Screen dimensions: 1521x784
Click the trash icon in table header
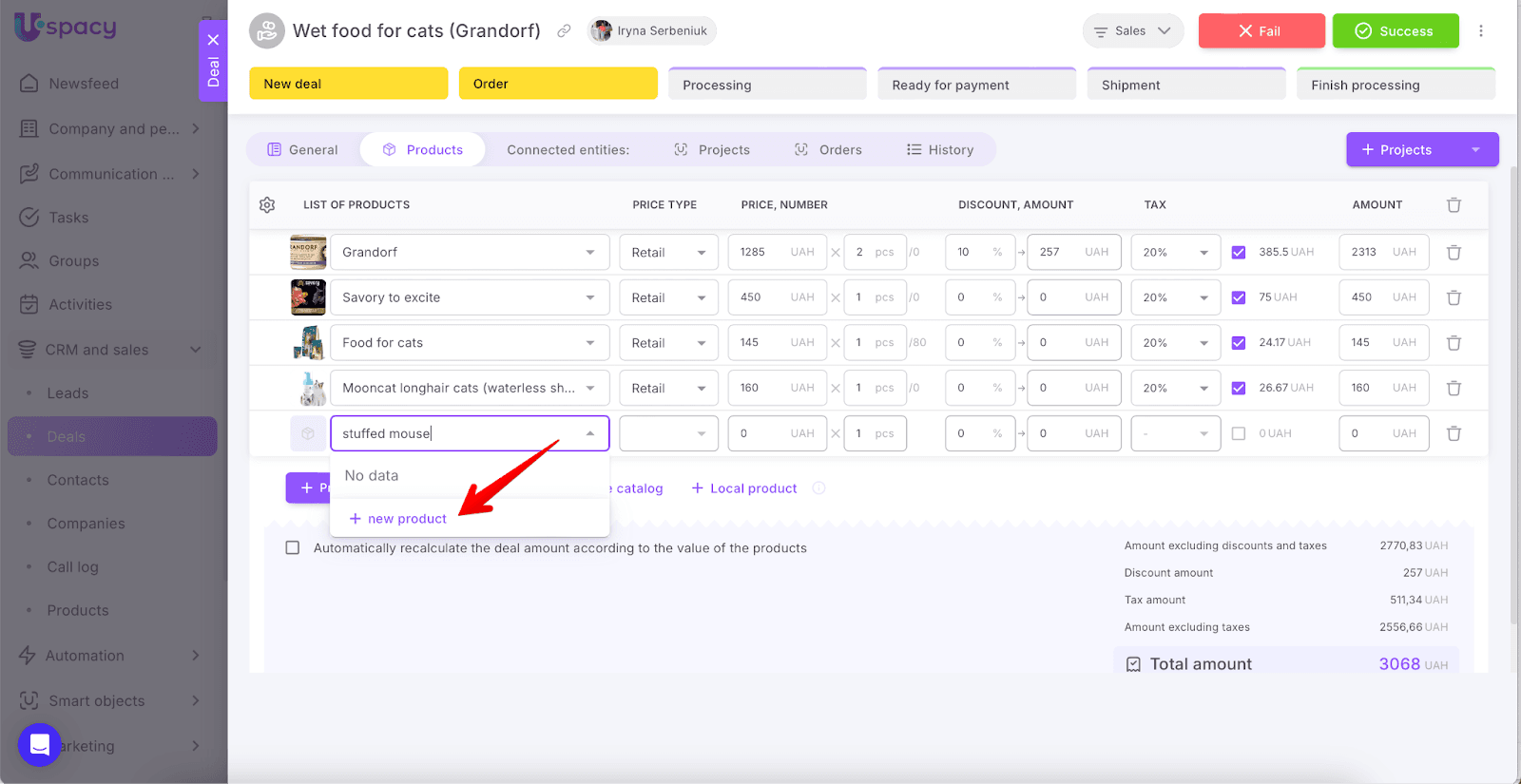[1454, 205]
